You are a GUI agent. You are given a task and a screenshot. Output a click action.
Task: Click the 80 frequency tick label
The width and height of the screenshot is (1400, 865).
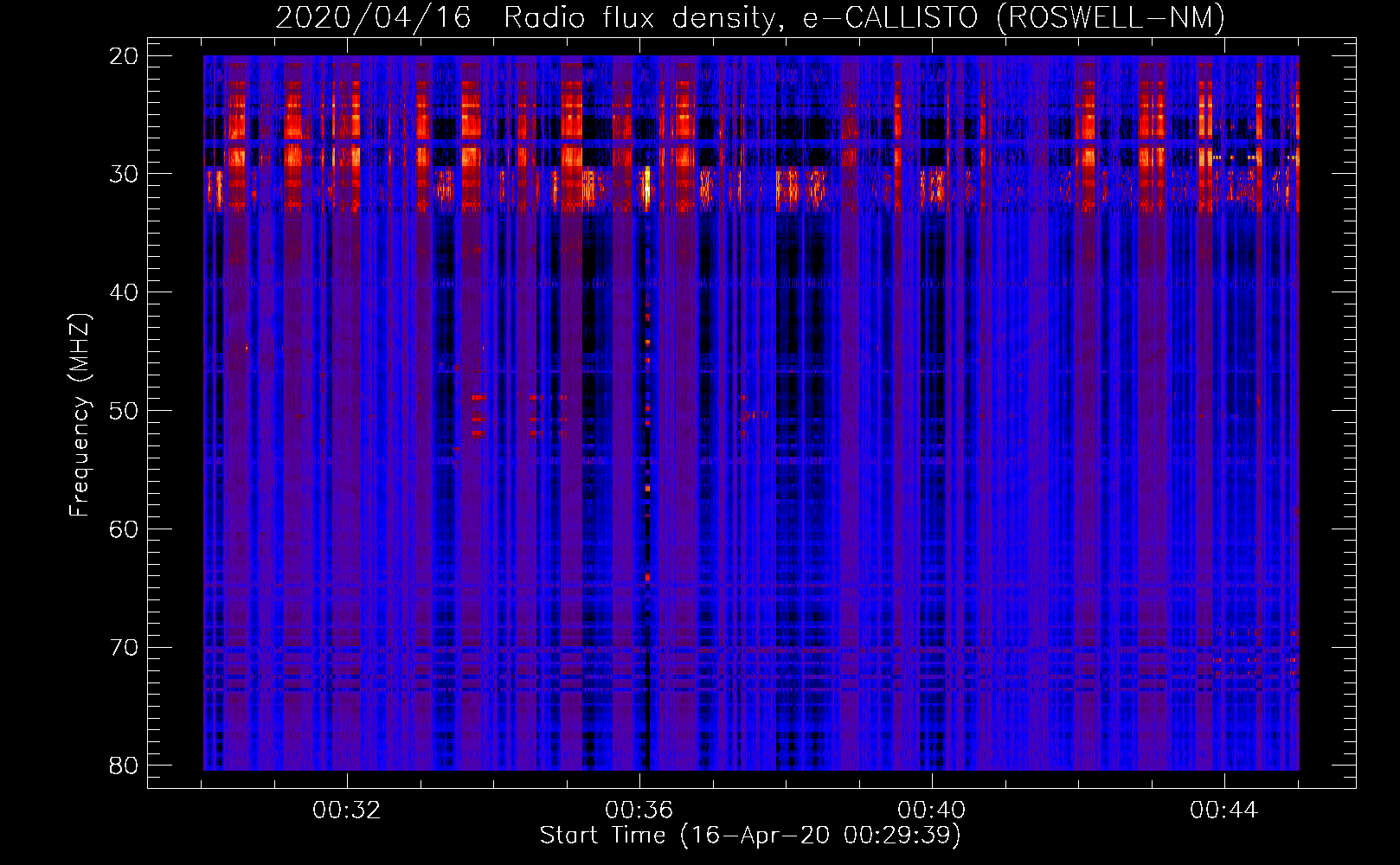tap(124, 766)
